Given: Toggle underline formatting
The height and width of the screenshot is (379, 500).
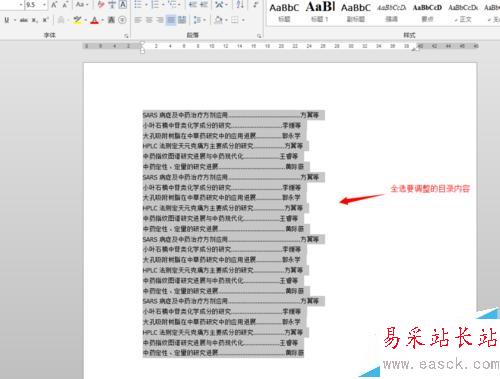Looking at the screenshot, I should (7, 20).
